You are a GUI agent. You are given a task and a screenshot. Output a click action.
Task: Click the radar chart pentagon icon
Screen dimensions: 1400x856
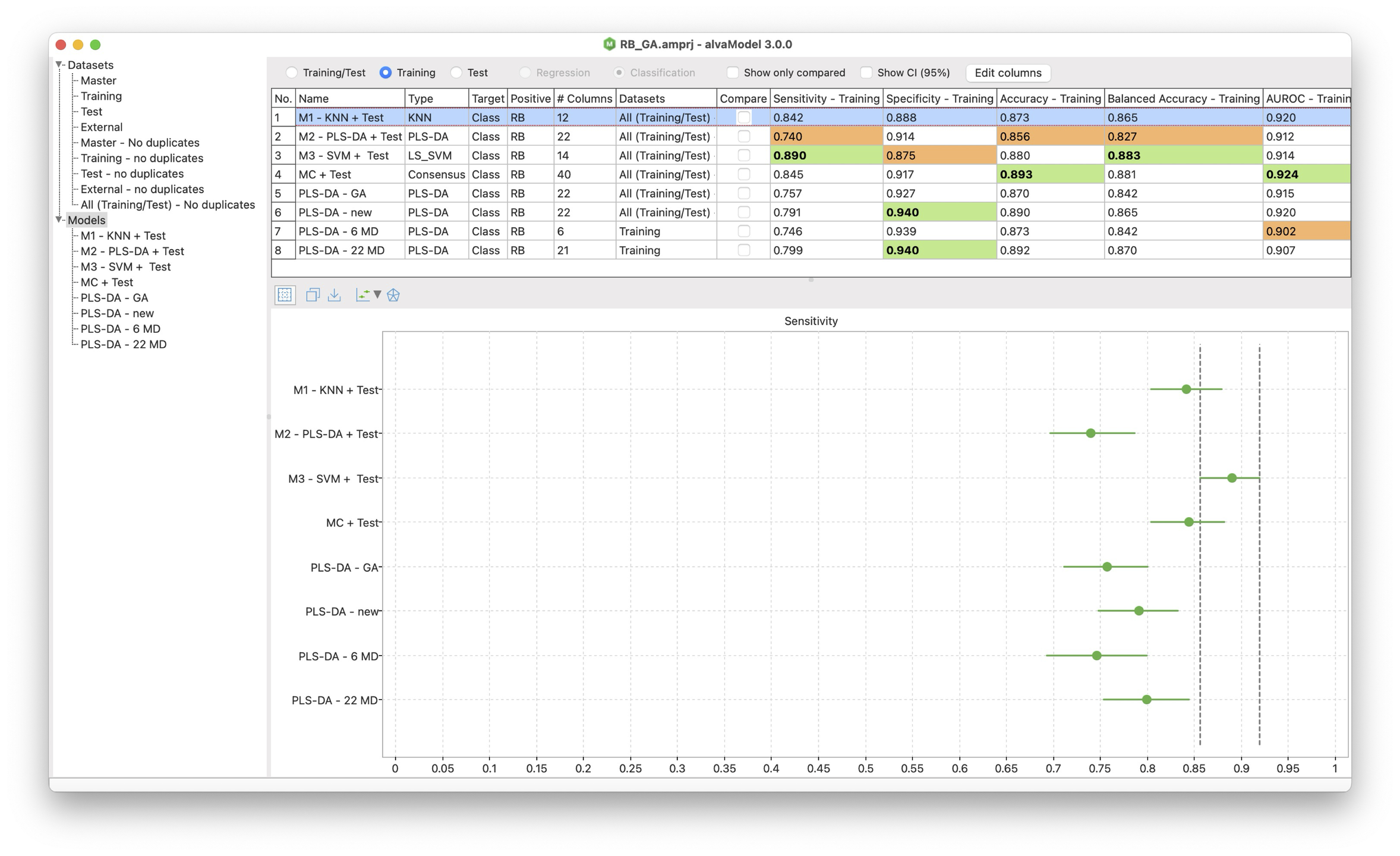pos(393,295)
